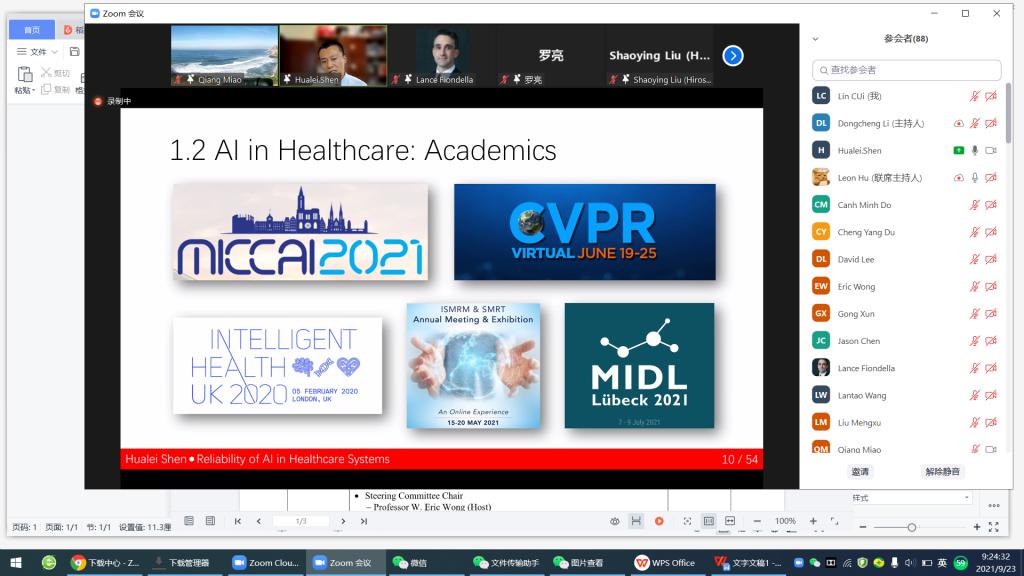This screenshot has width=1024, height=576.
Task: Click the Invite button in participants panel
Action: (x=860, y=472)
